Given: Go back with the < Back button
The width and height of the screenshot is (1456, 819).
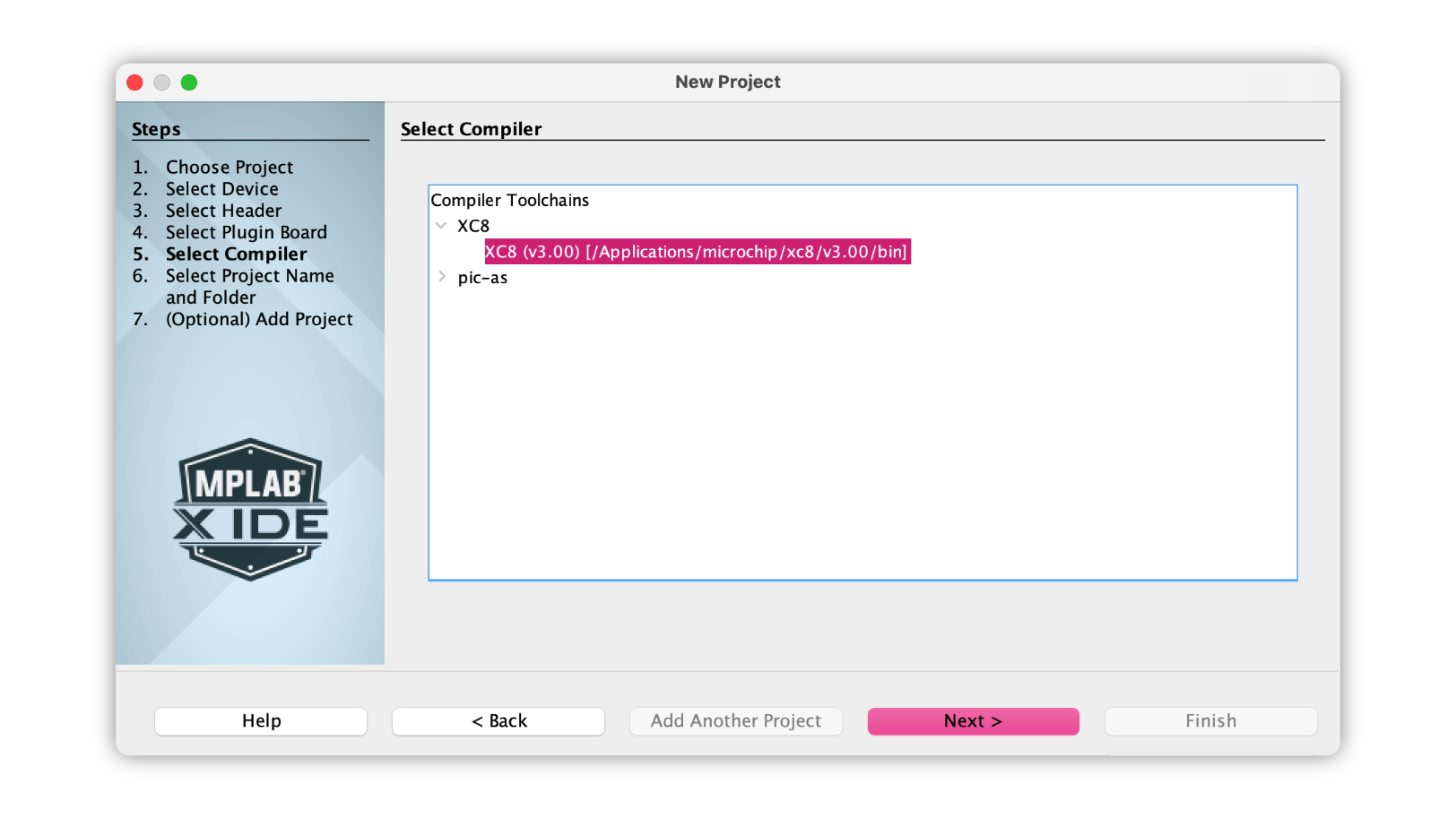Looking at the screenshot, I should tap(498, 721).
